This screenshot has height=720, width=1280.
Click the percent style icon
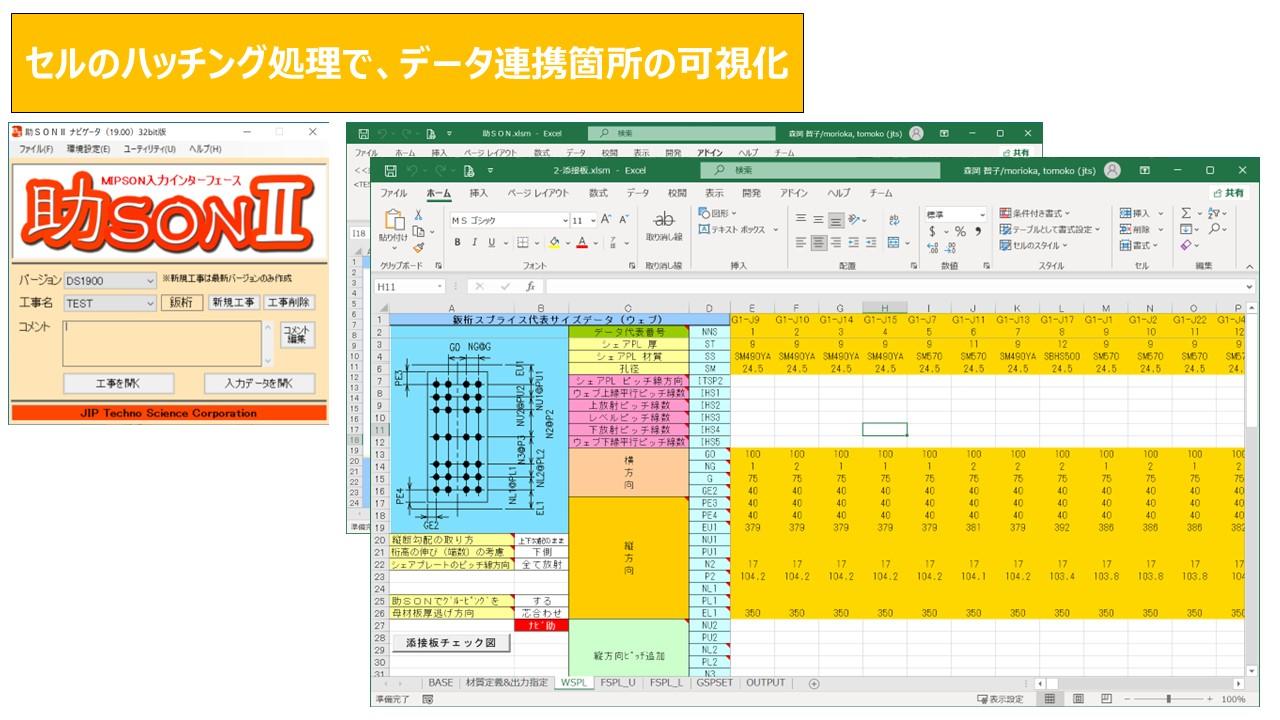click(960, 231)
